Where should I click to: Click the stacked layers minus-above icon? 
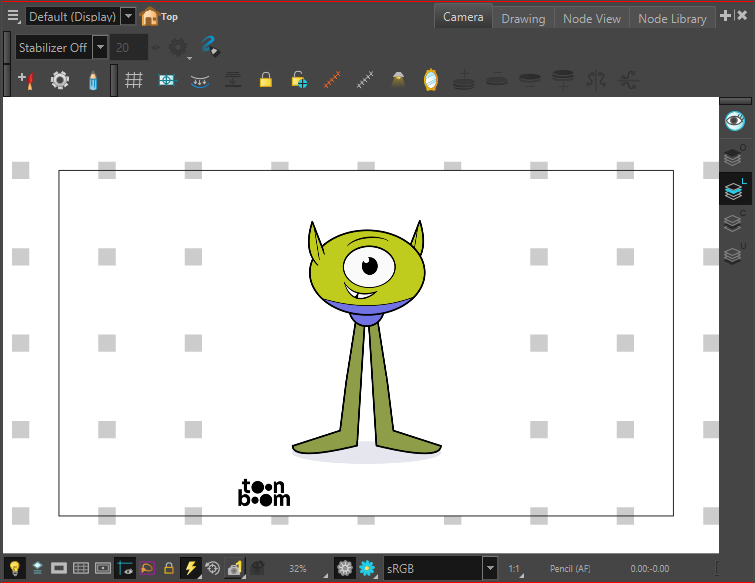tap(497, 79)
